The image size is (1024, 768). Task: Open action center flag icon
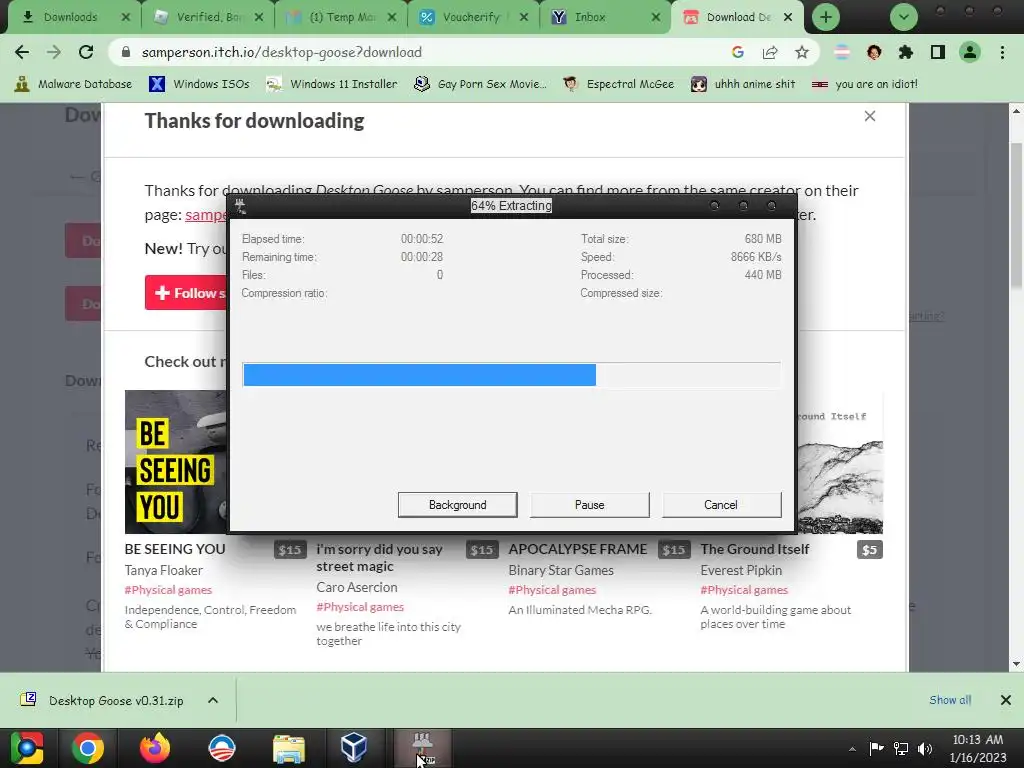[x=876, y=748]
